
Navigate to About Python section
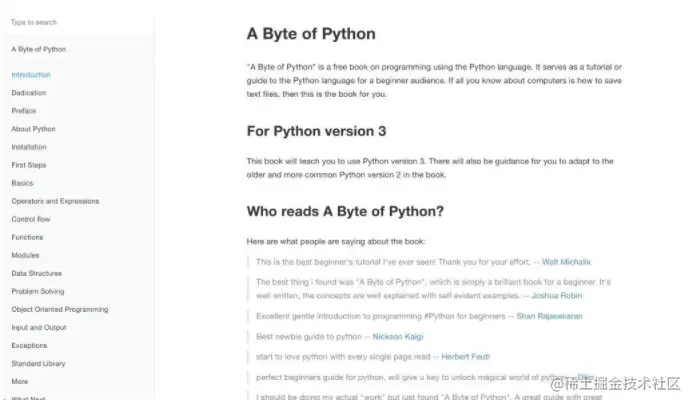[x=33, y=129]
